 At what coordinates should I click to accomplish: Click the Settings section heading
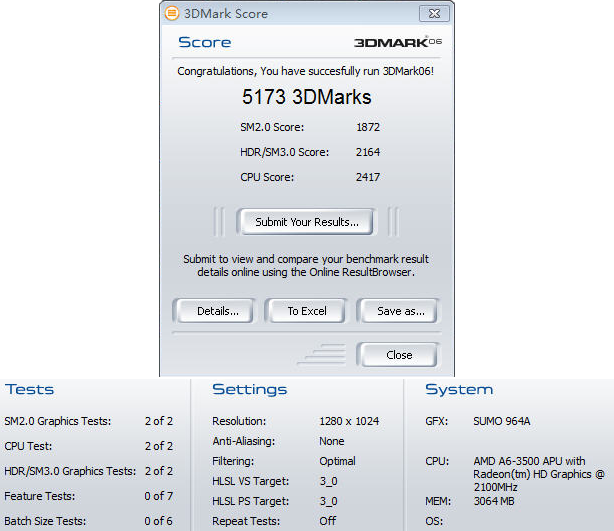(x=249, y=389)
